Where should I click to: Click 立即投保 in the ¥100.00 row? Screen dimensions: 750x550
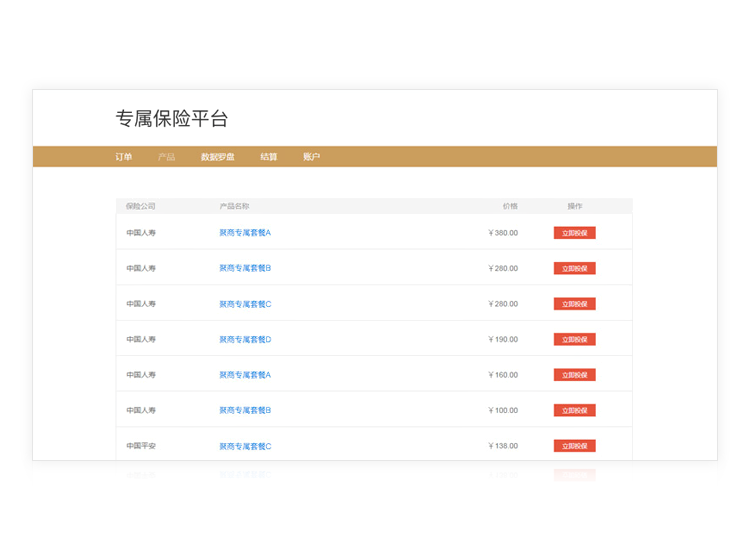click(574, 410)
